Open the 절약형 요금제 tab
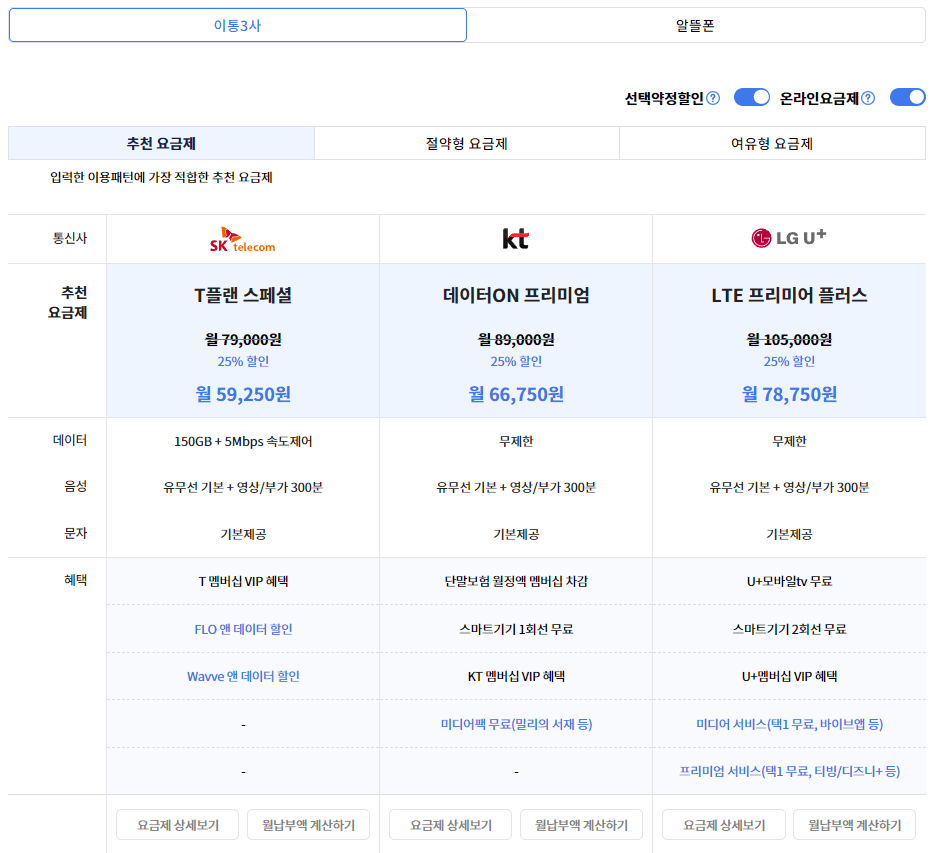The image size is (932, 853). pyautogui.click(x=467, y=143)
